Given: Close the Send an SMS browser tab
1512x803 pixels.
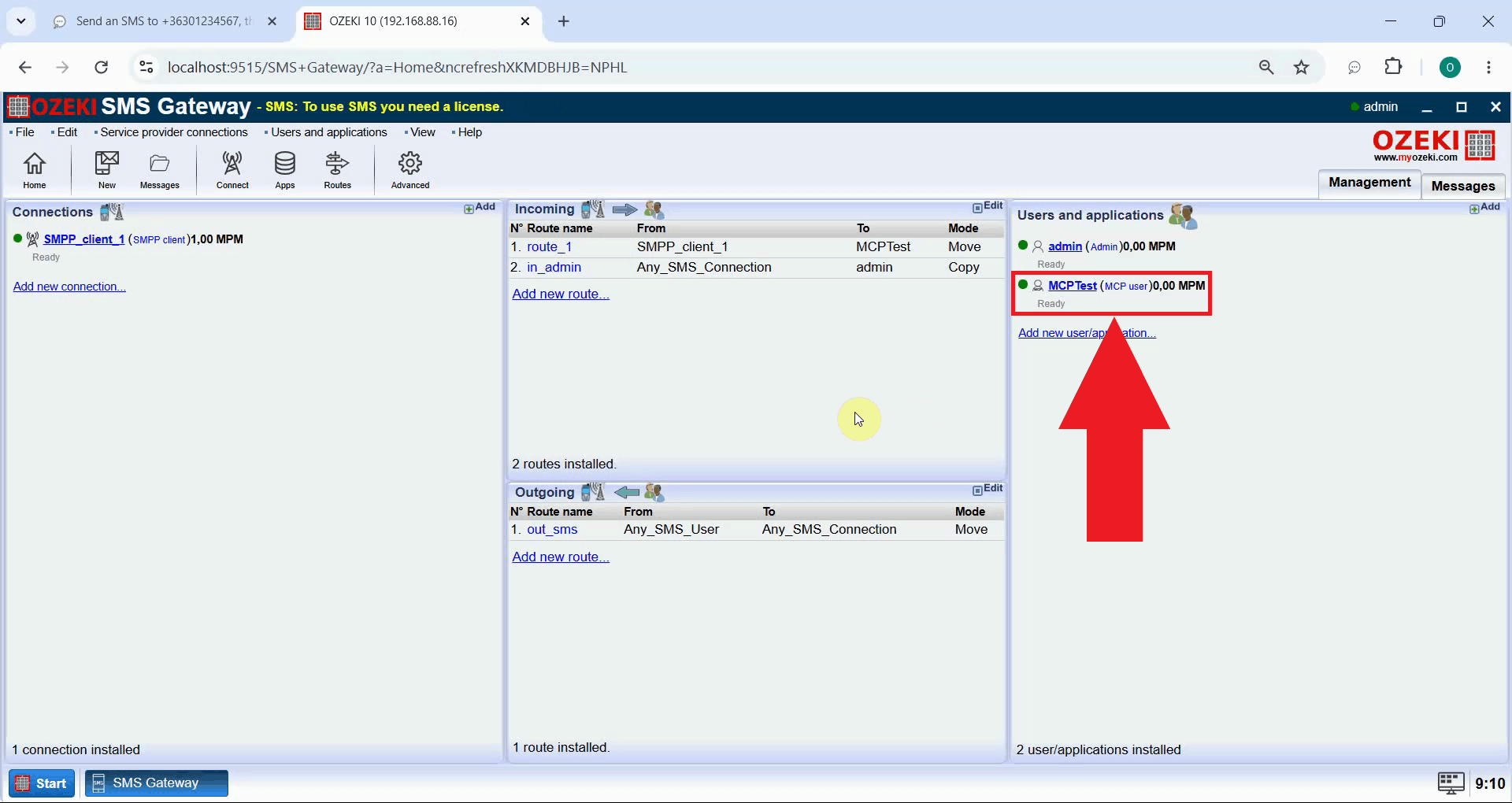Looking at the screenshot, I should coord(272,21).
